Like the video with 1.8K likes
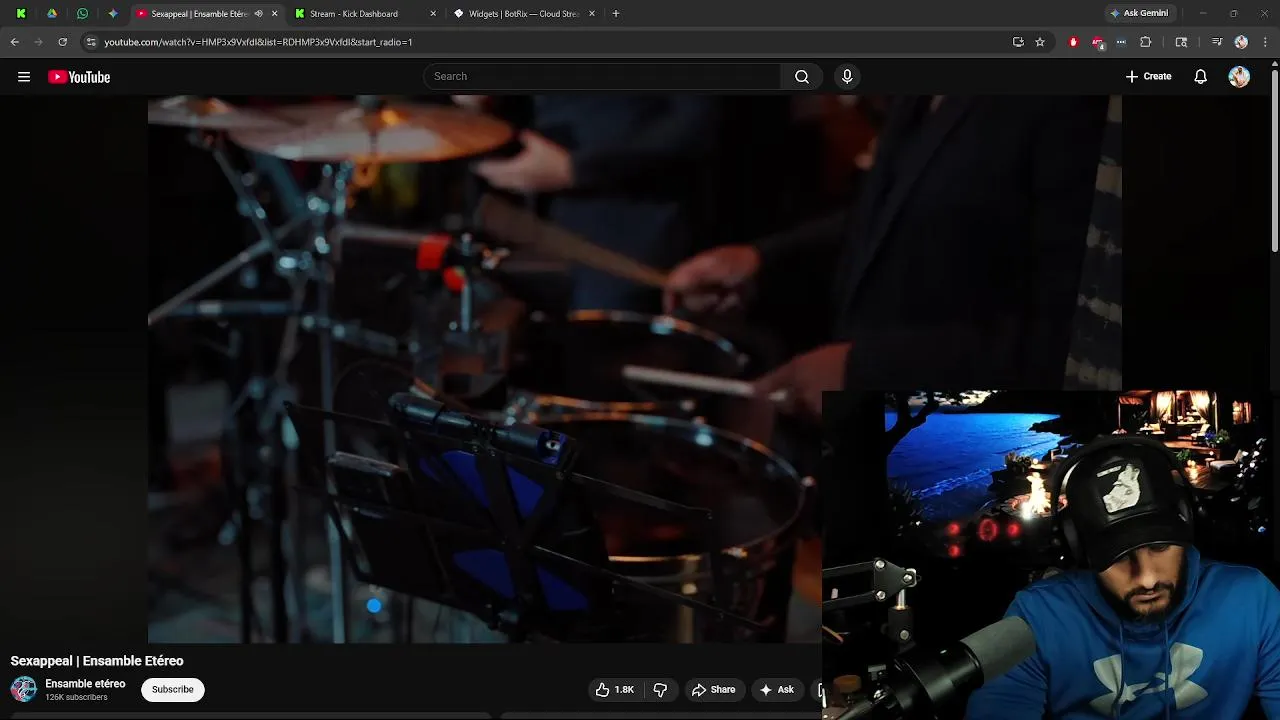The width and height of the screenshot is (1280, 720). point(615,689)
